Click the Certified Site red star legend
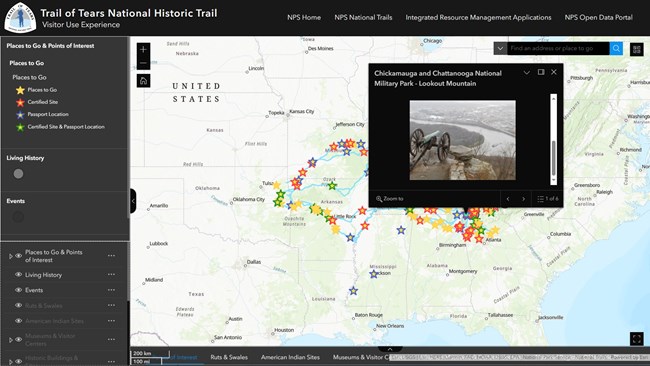 click(x=20, y=102)
